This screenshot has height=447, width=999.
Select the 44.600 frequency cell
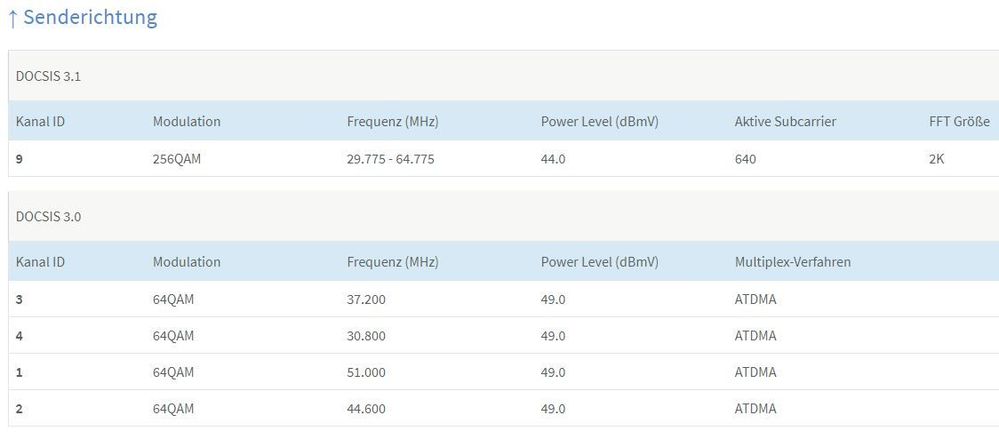366,408
